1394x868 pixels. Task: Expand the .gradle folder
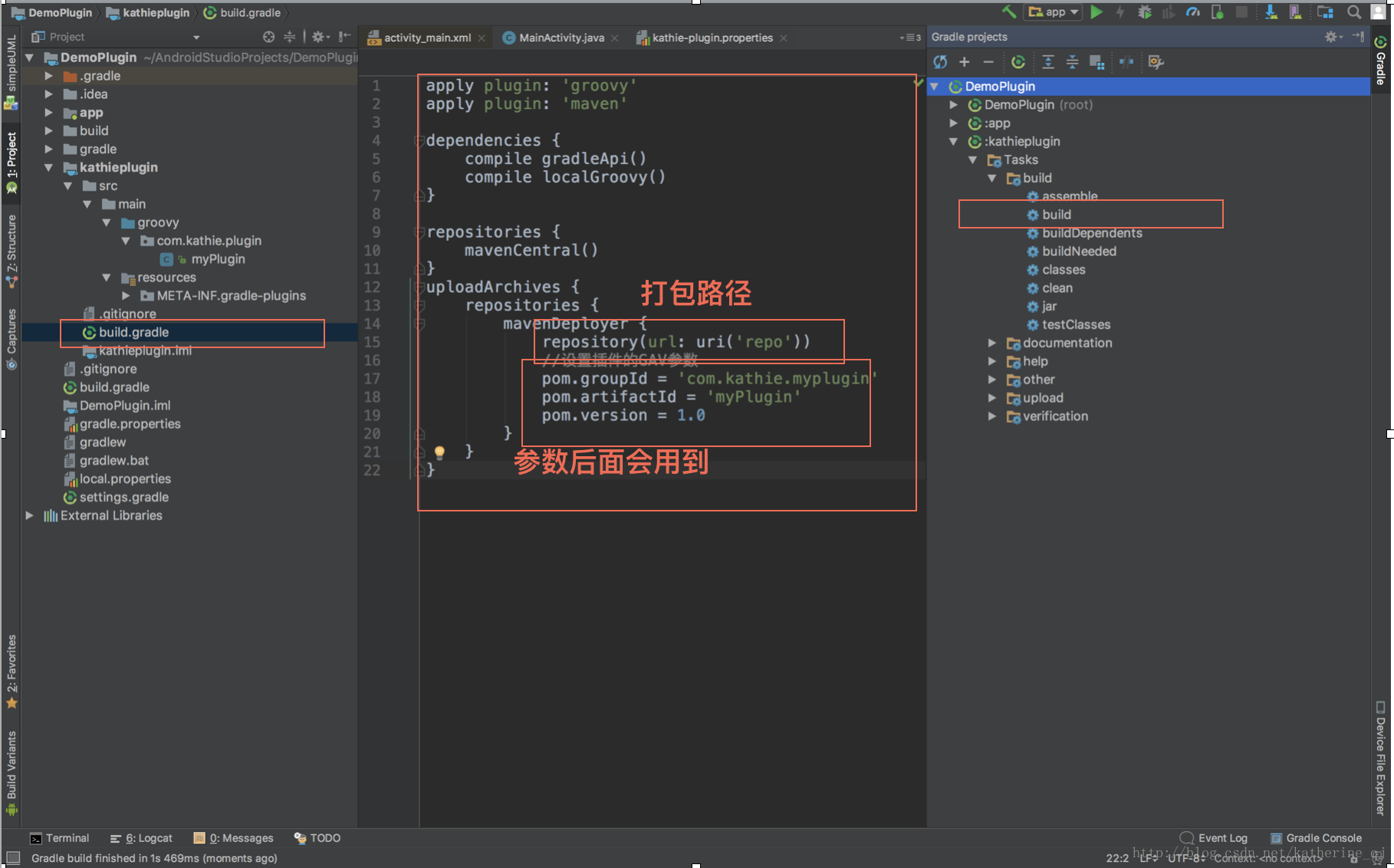(49, 76)
